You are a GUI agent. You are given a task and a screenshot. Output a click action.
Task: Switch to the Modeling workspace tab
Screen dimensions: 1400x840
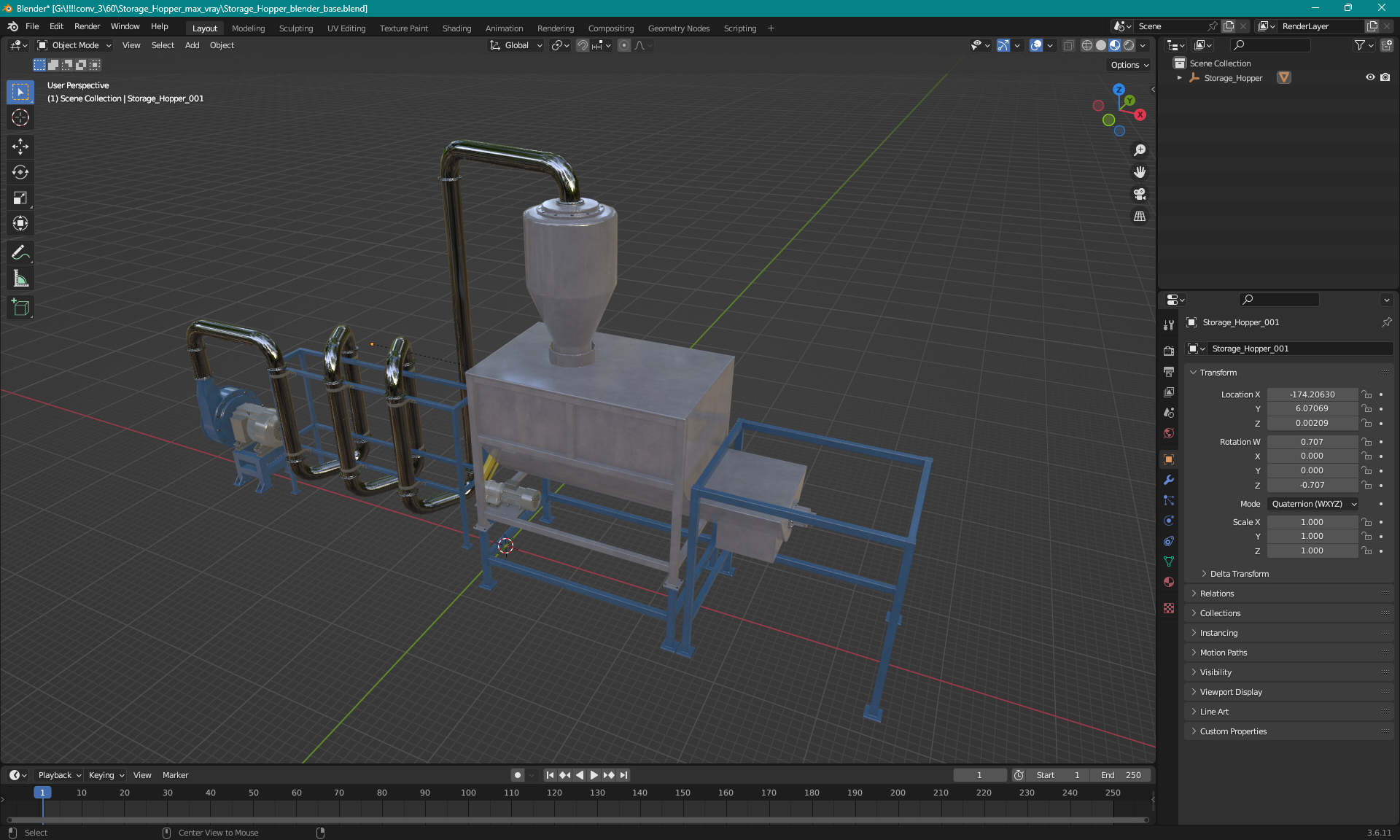click(248, 28)
